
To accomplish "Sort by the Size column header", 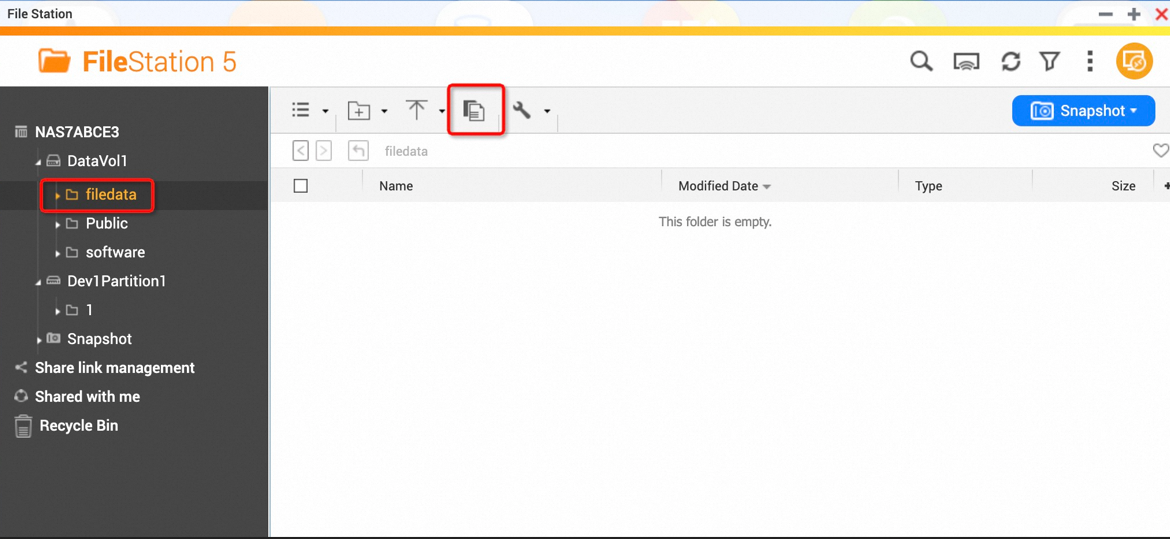I will tap(1123, 186).
